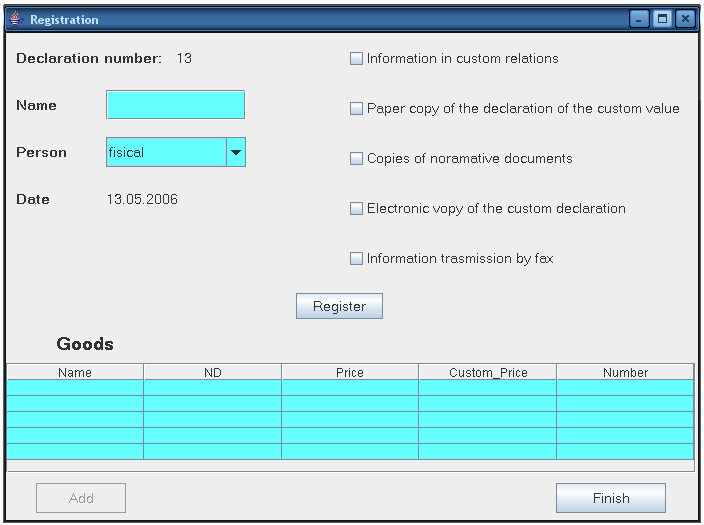This screenshot has height=525, width=704.
Task: Focus the Name input field
Action: (x=176, y=105)
